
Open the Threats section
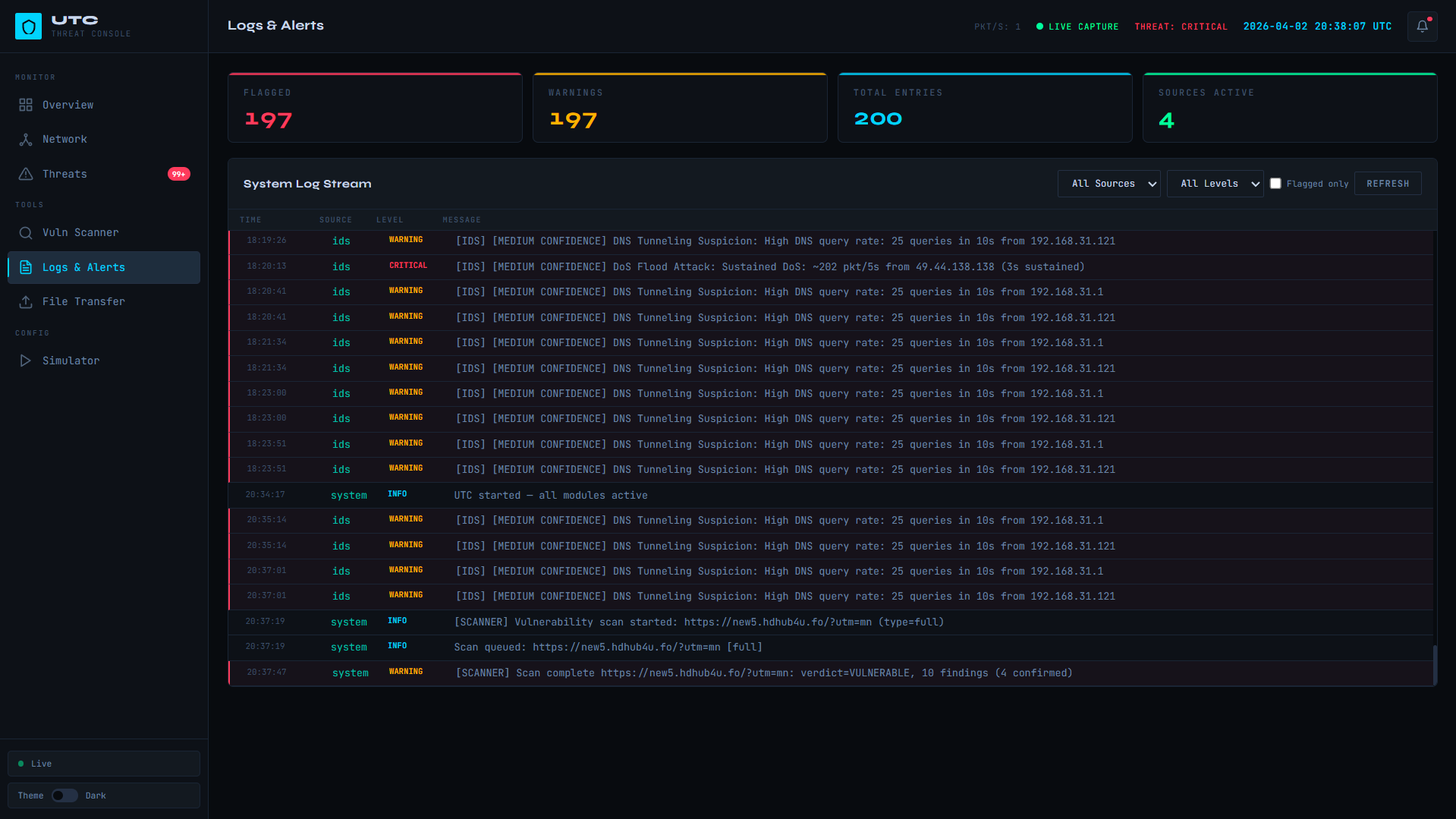[104, 174]
